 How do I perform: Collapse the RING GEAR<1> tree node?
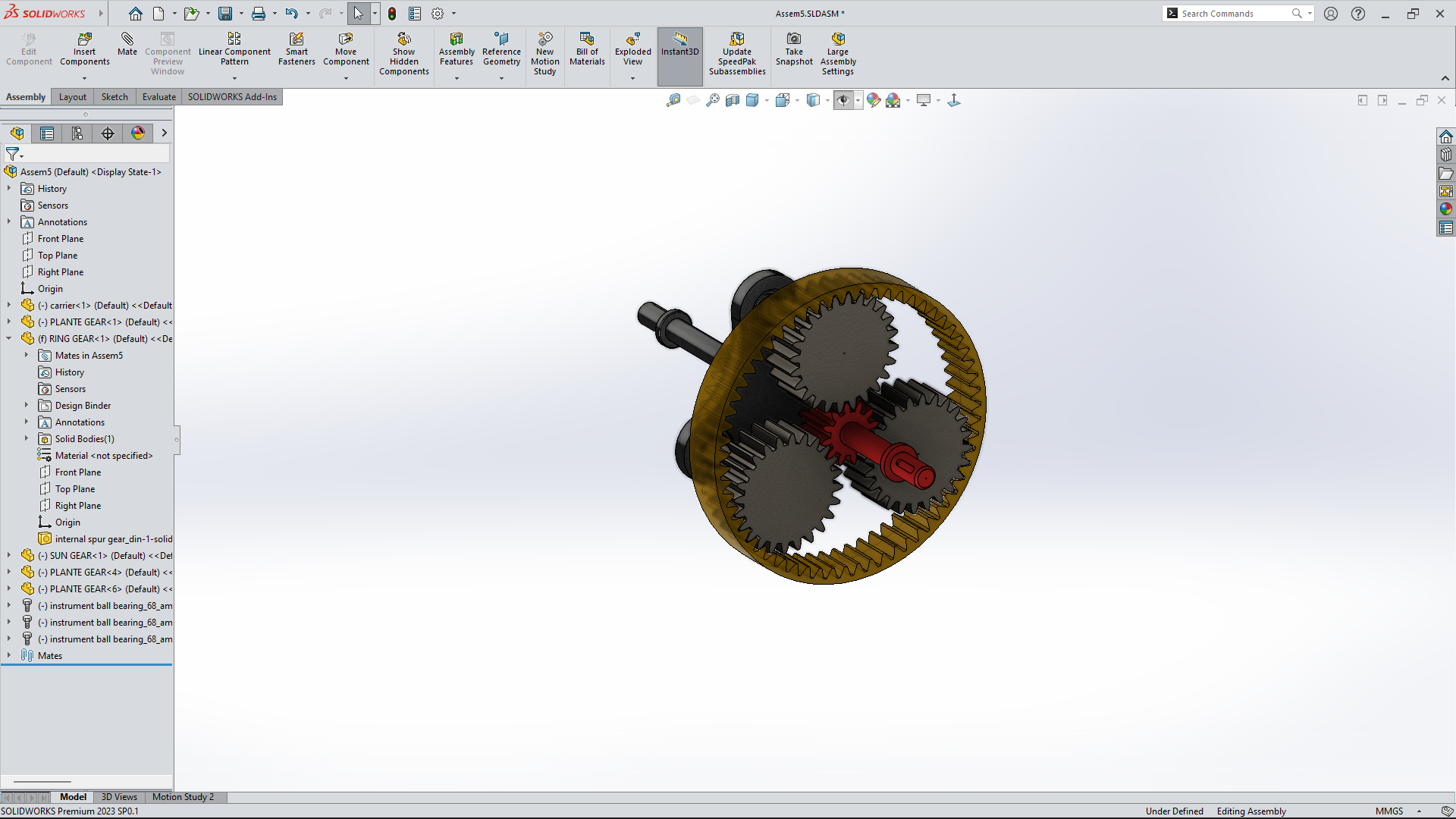tap(9, 339)
